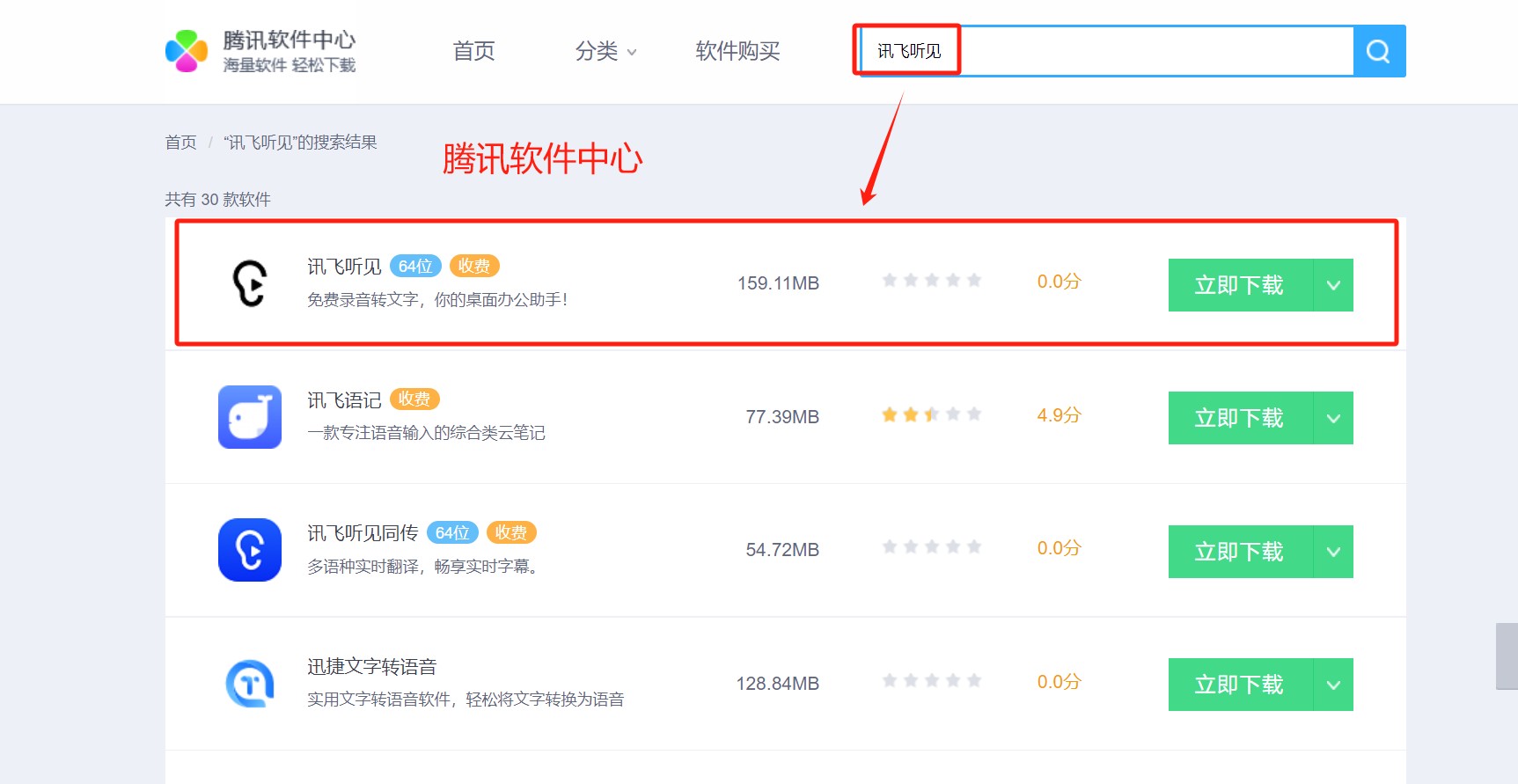Viewport: 1518px width, 784px height.
Task: Click the 4.9分 score for 讯飞语记
Action: pos(1059,415)
